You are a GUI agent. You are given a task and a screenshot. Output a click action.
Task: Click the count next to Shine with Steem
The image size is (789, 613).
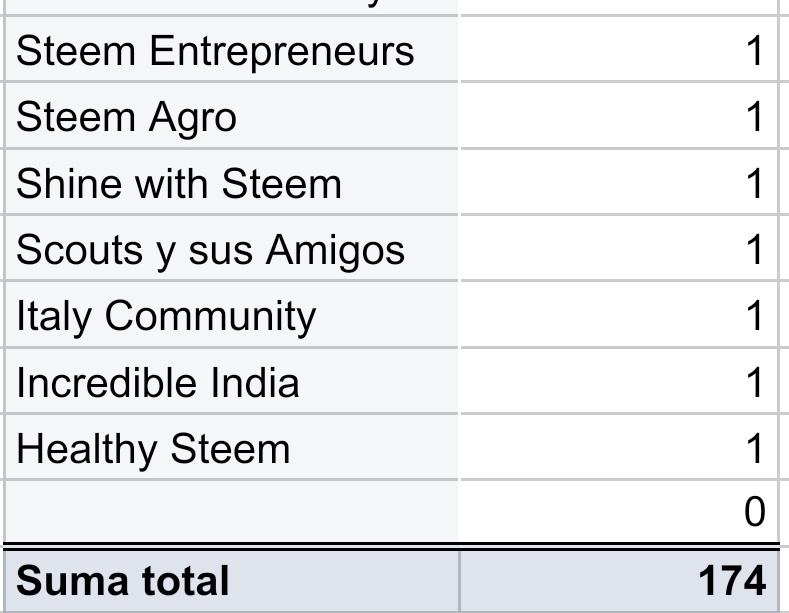pyautogui.click(x=617, y=184)
